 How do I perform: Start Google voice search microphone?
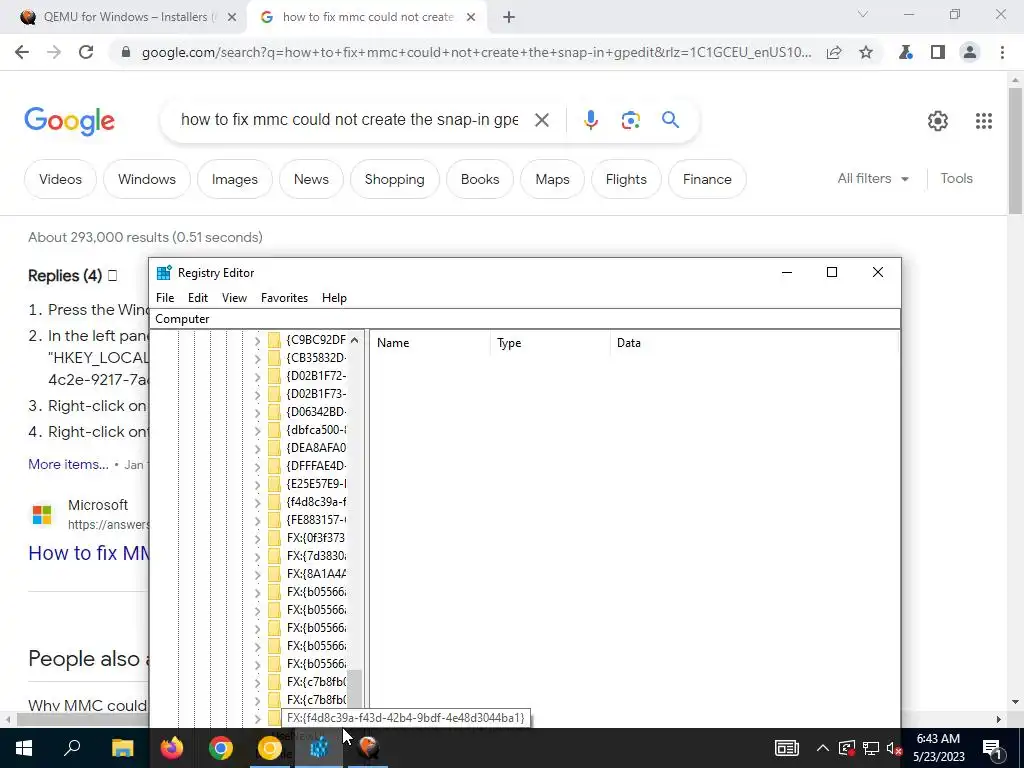pos(590,120)
